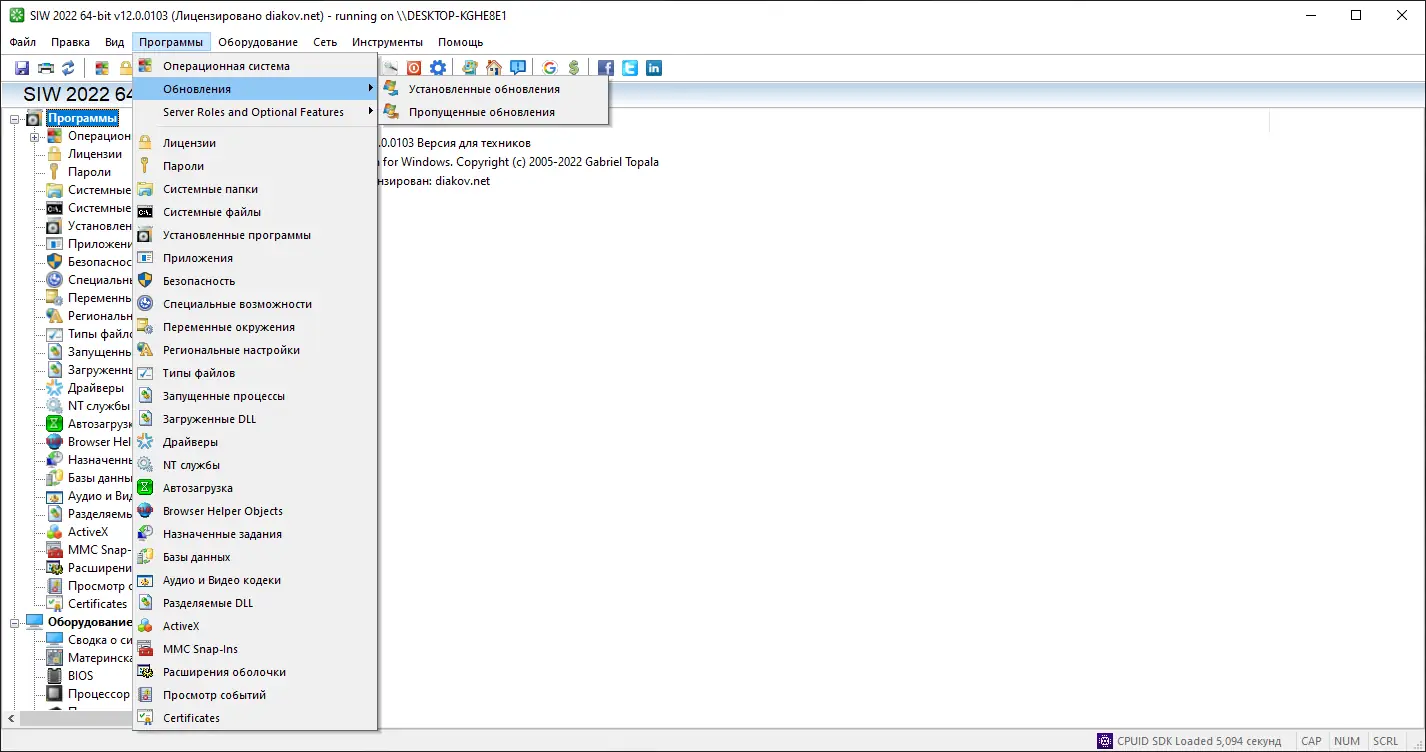Select ActiveX in the left tree

[88, 532]
